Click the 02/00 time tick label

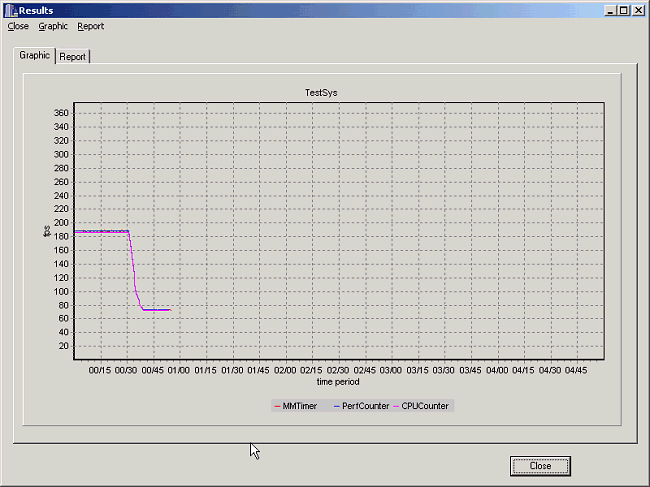pyautogui.click(x=285, y=370)
